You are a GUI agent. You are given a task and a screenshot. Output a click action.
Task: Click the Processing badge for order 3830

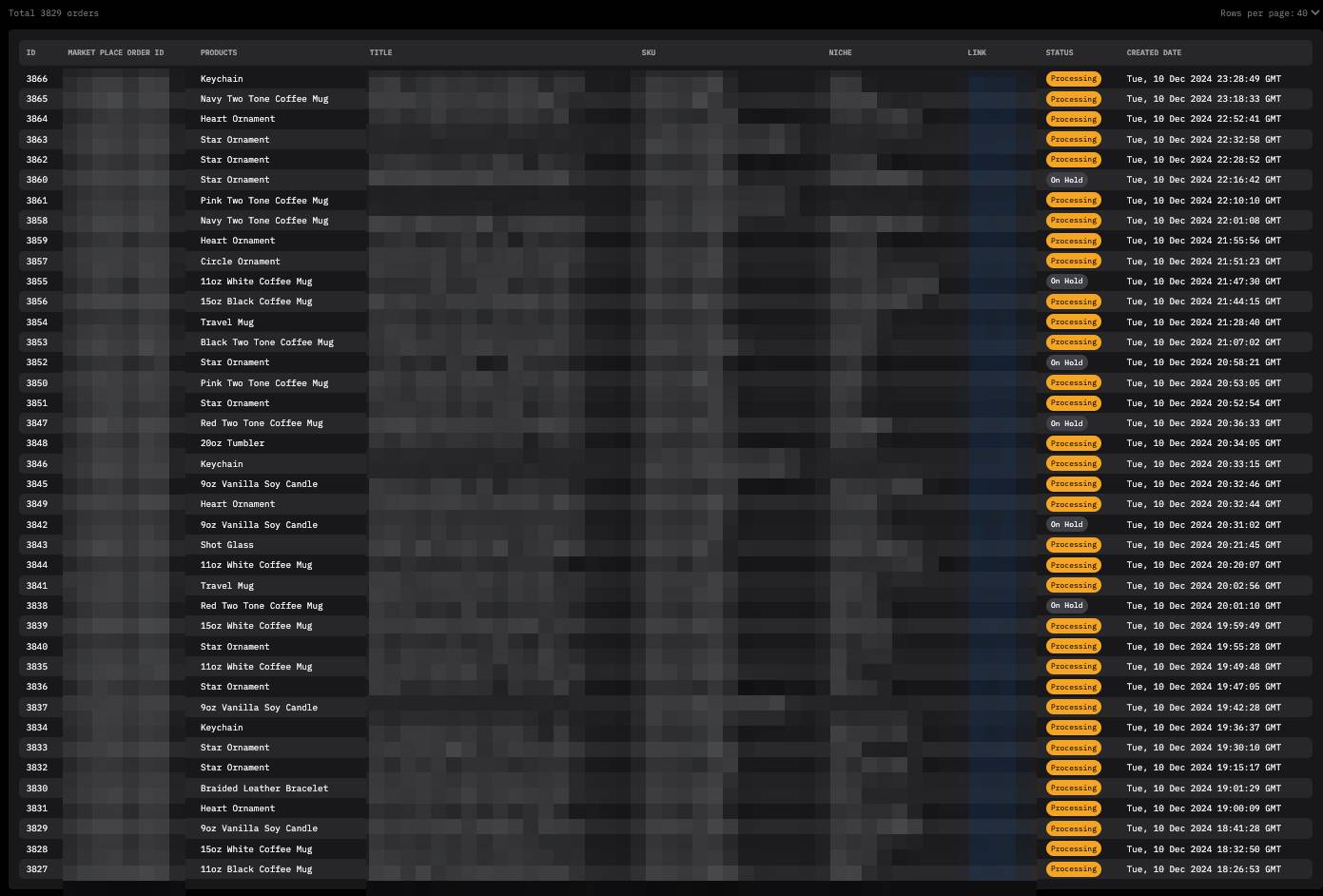(x=1073, y=789)
